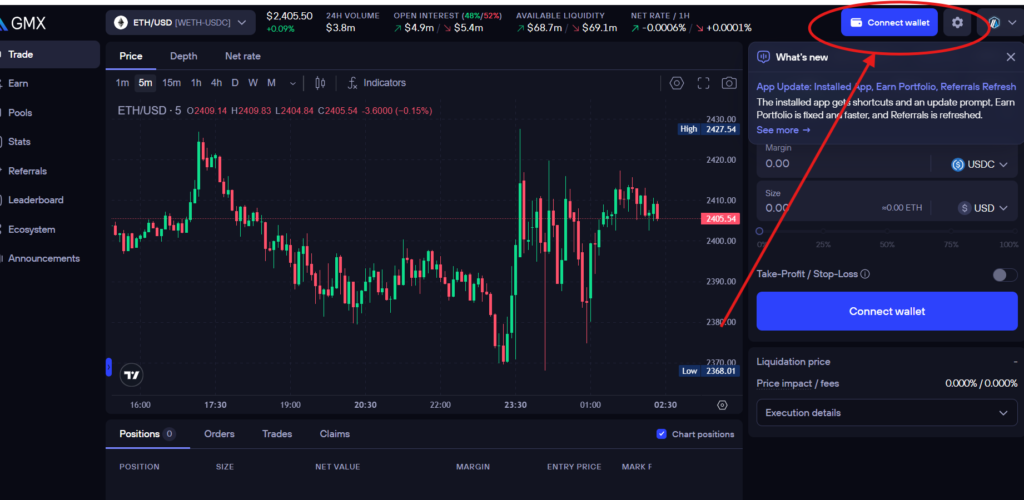Switch to the Net rate tab
1024x500 pixels.
pos(242,56)
